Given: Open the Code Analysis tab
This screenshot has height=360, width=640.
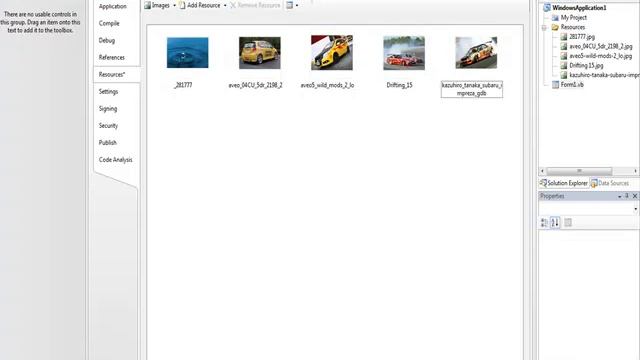Looking at the screenshot, I should click(x=116, y=160).
